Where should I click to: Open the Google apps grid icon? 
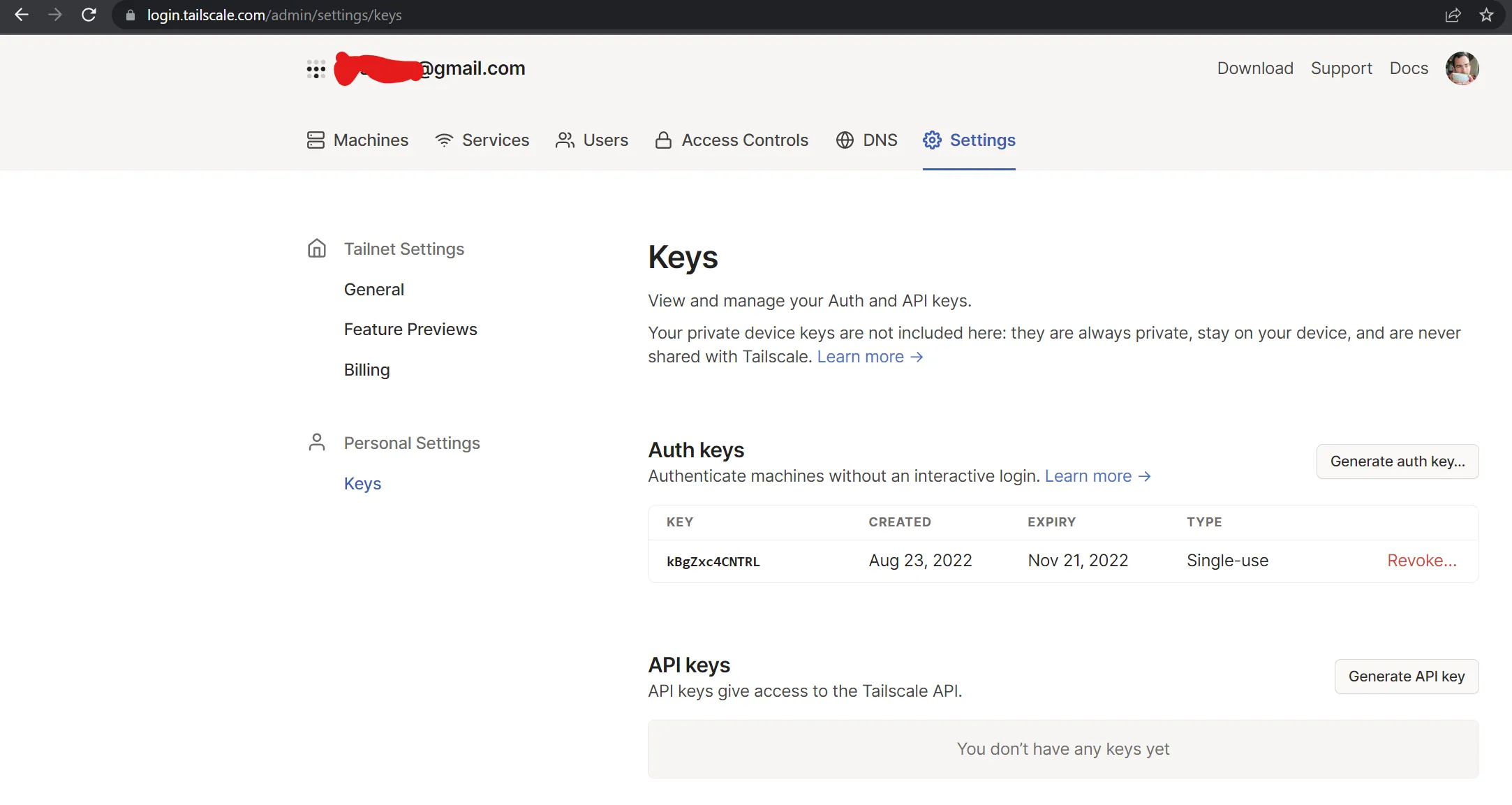tap(316, 68)
